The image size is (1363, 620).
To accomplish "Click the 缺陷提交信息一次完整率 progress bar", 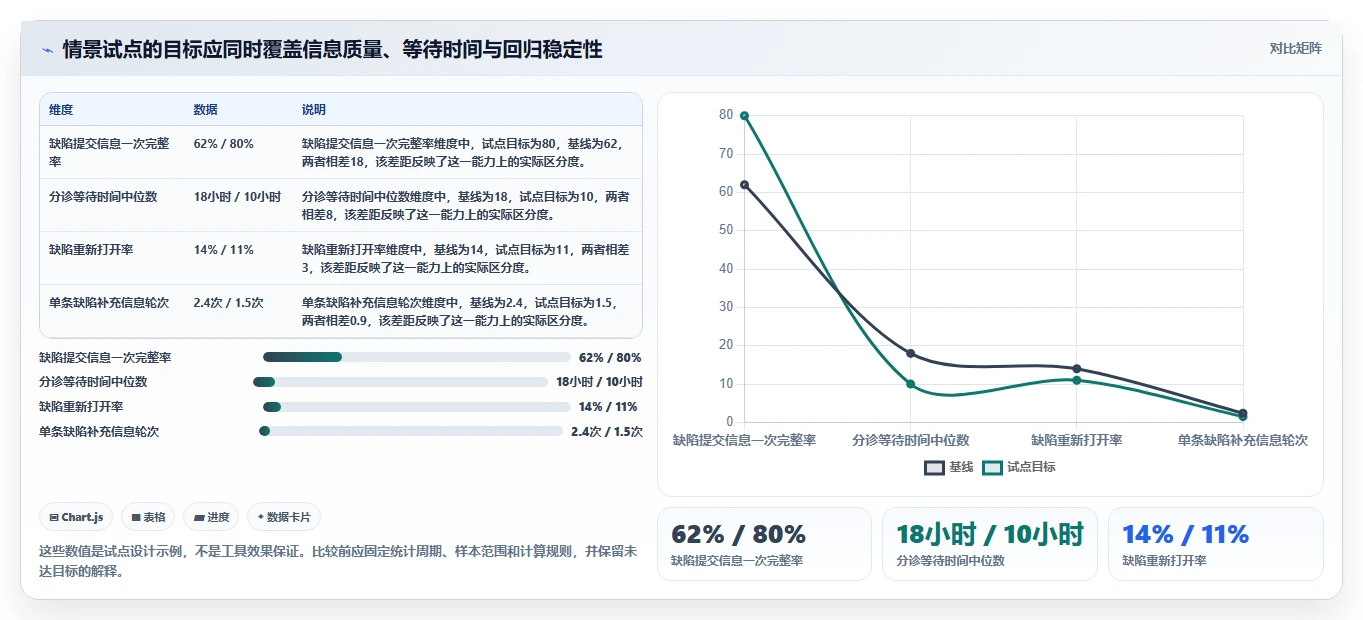I will [417, 357].
